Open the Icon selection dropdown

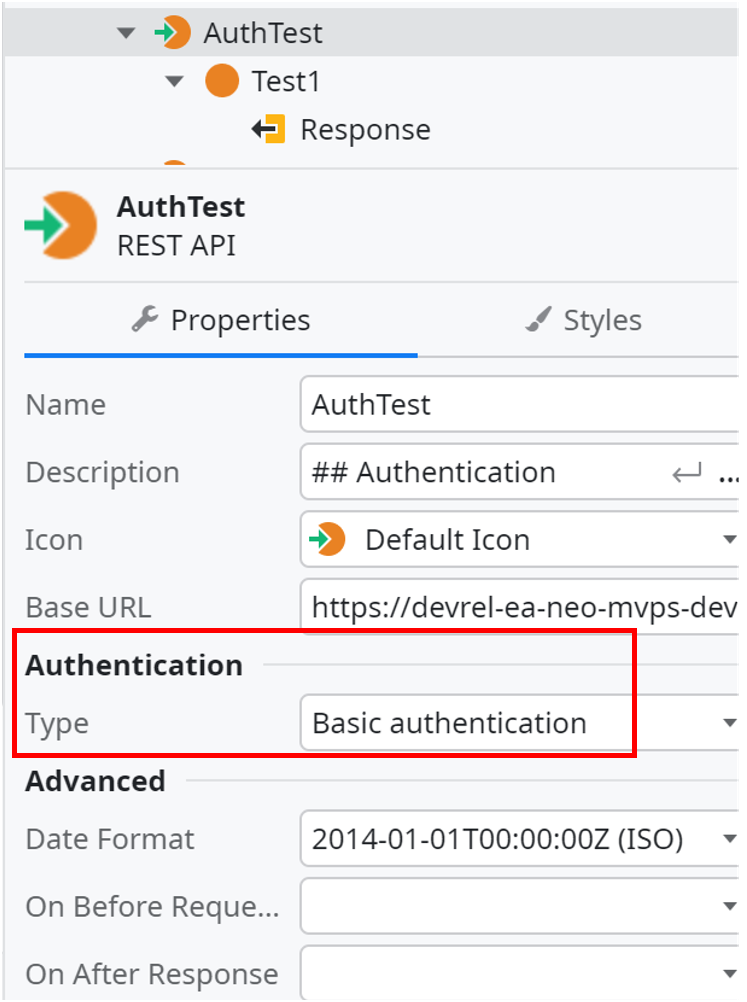[x=731, y=539]
